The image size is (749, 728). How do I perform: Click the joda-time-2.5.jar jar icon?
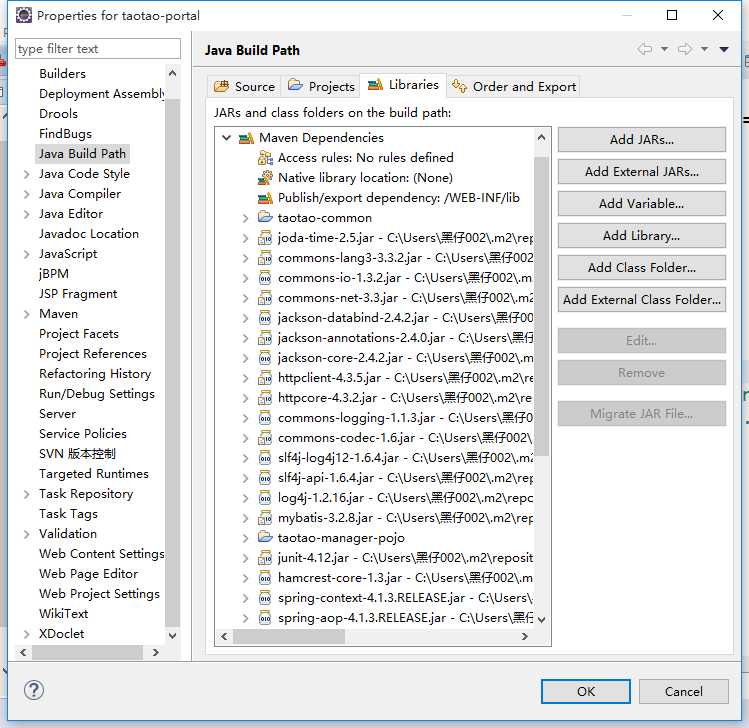[265, 238]
